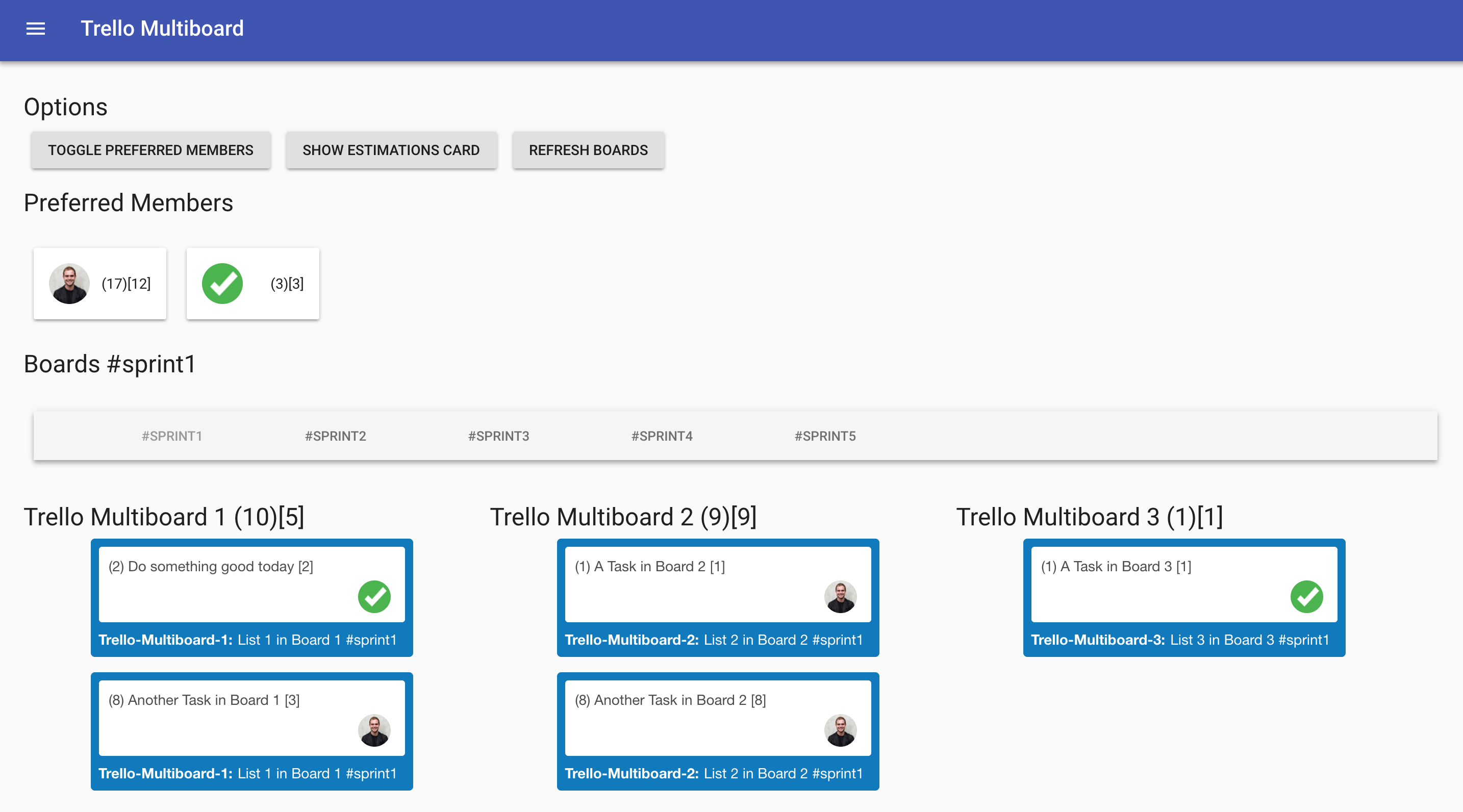Screen dimensions: 1463x812
Task: Open the #SPRINT4 tab
Action: (x=662, y=436)
